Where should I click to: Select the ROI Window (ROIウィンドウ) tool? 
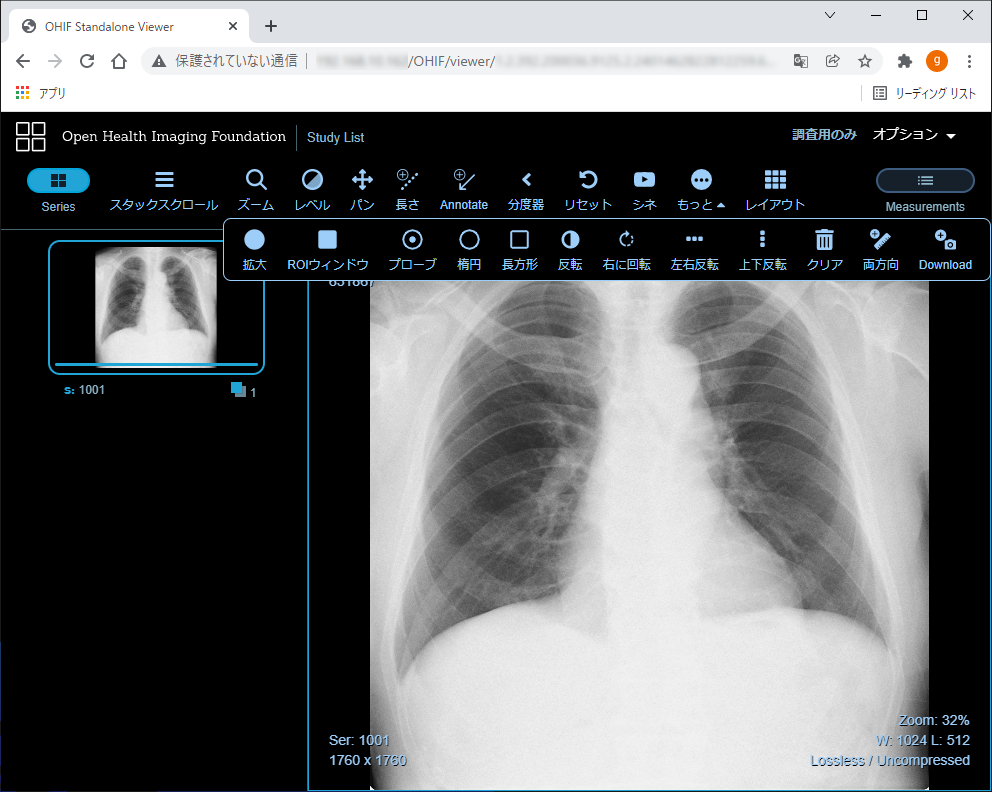pyautogui.click(x=328, y=250)
